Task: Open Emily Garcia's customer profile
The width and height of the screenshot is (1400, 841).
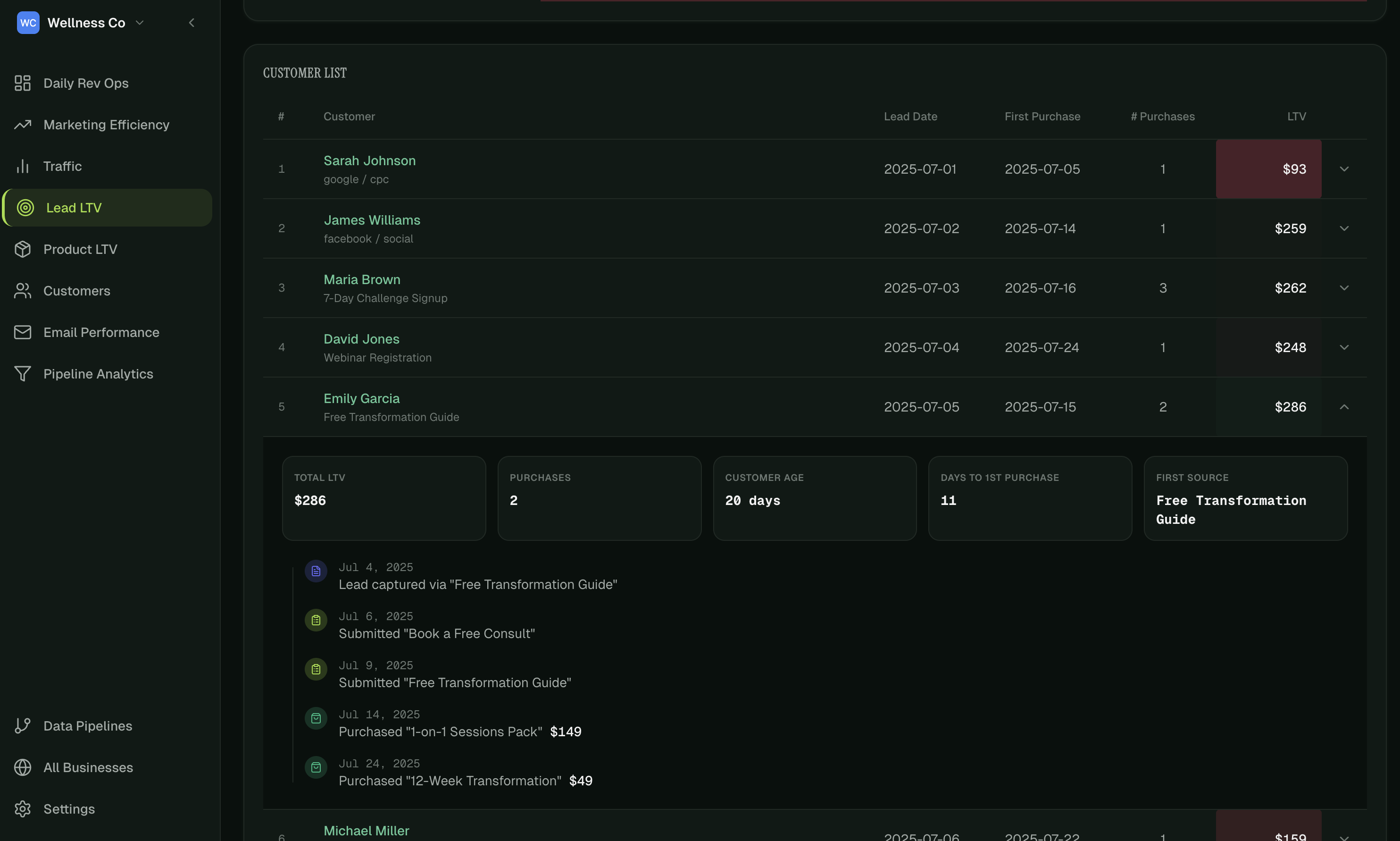Action: [x=361, y=399]
